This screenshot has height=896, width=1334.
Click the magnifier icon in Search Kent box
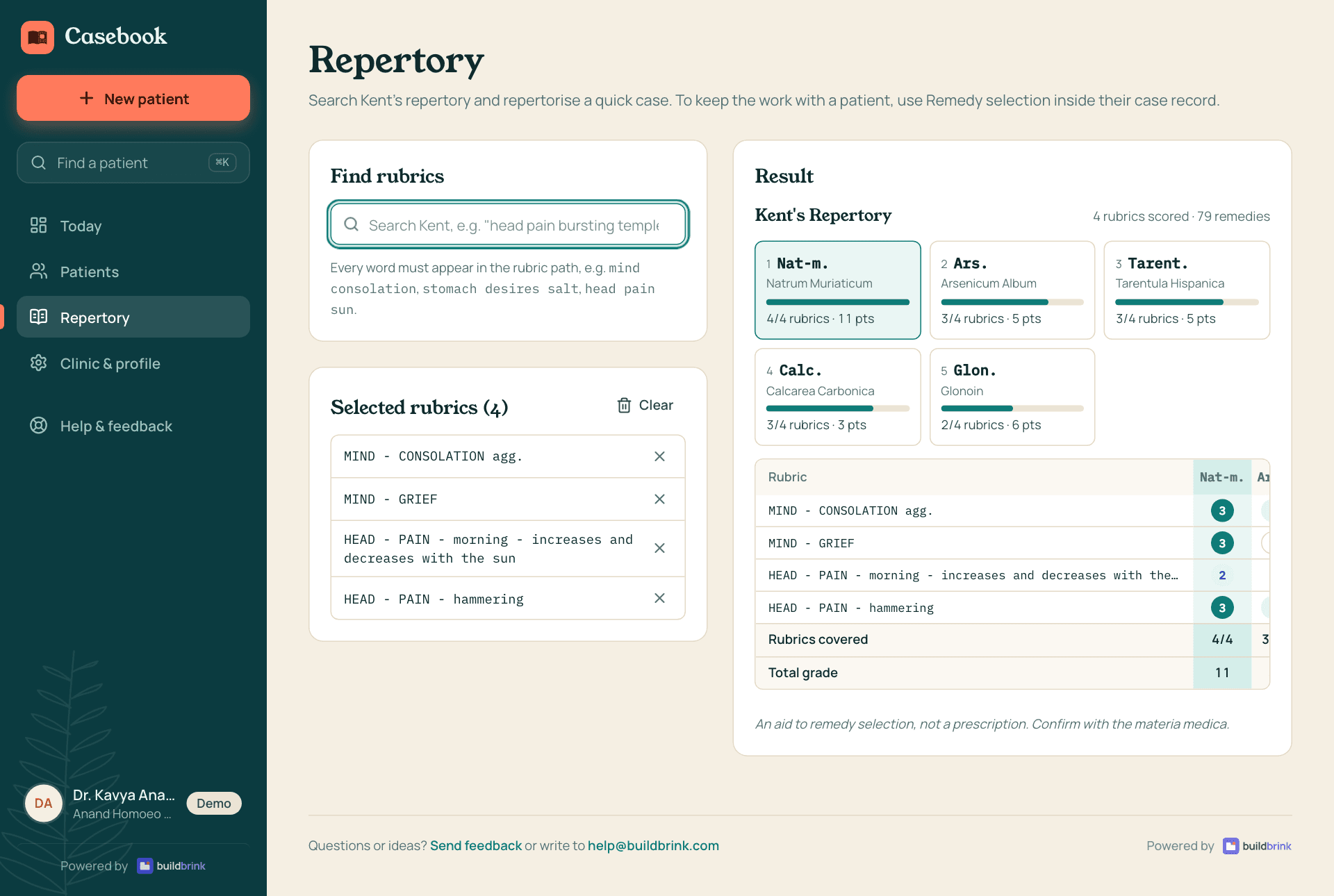[352, 224]
